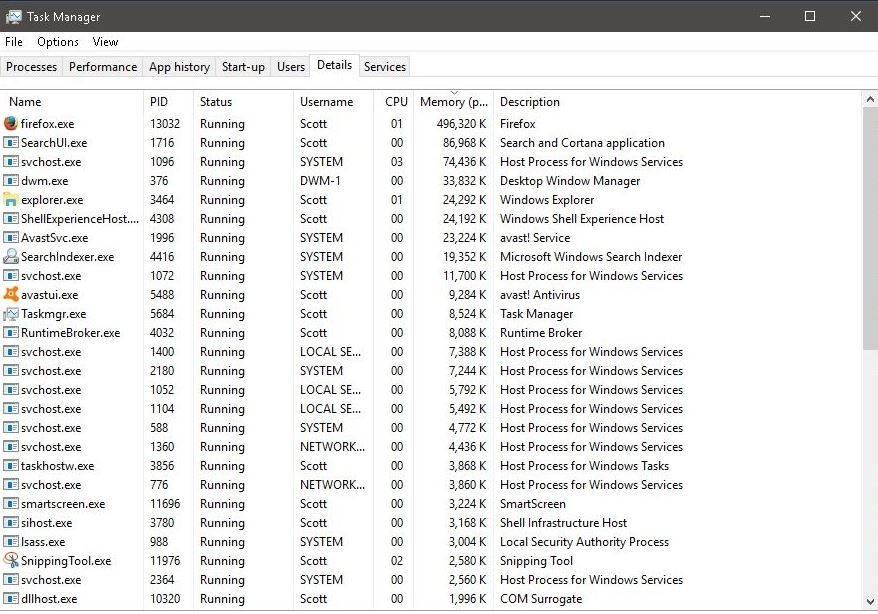Screen dimensions: 878x614
Task: Click the AvastSvc.exe process icon
Action: coord(11,237)
